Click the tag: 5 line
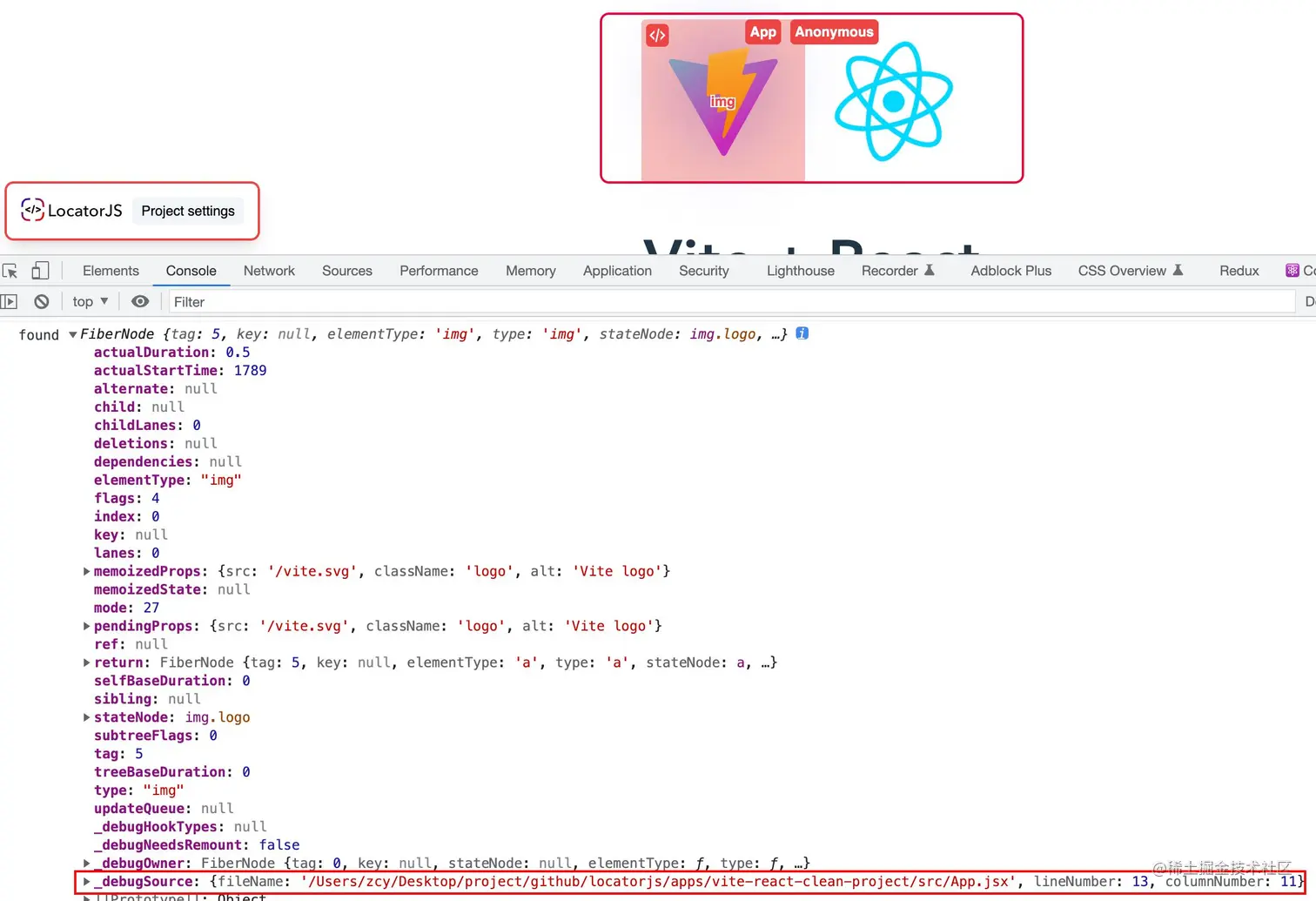This screenshot has width=1316, height=901. tap(118, 754)
